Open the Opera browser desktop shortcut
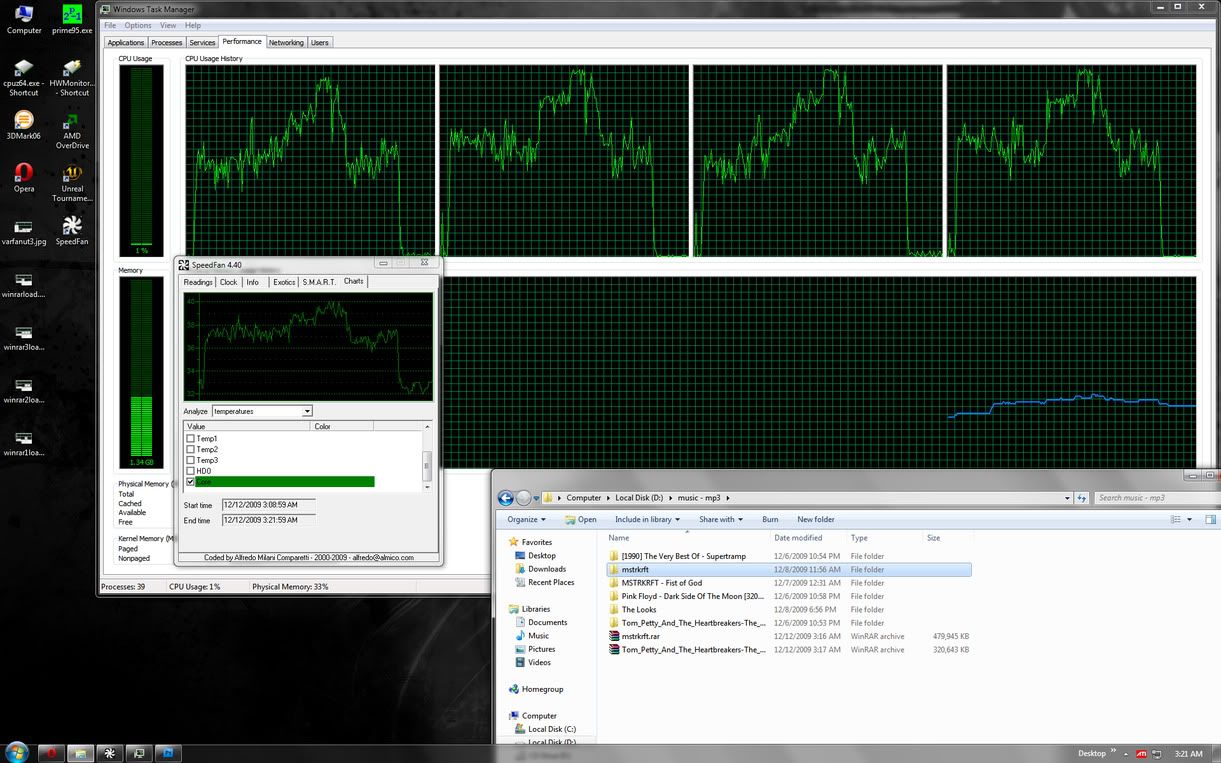Screen dimensions: 1221x763 click(x=24, y=174)
